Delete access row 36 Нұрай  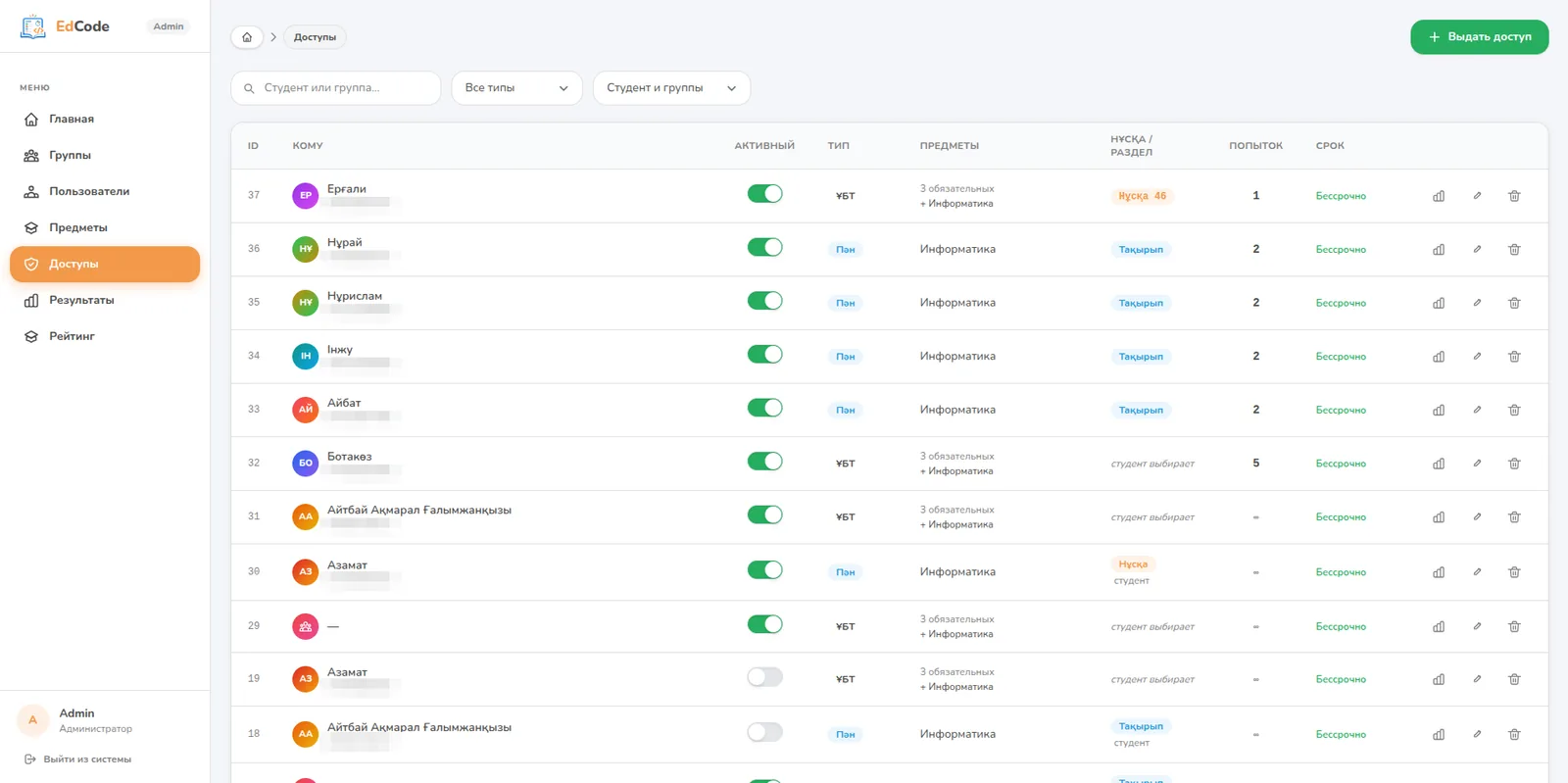point(1514,250)
